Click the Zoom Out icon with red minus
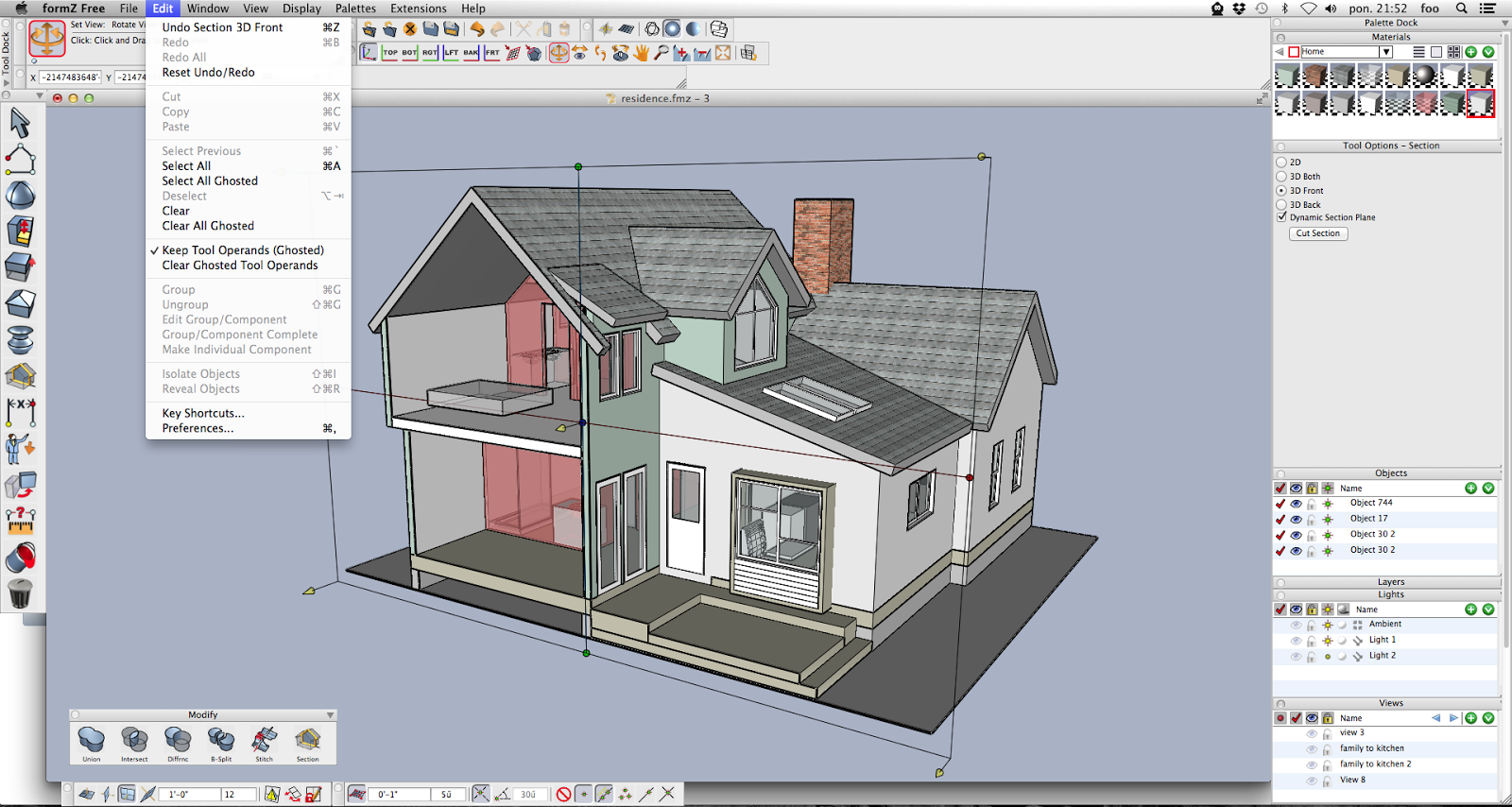 (x=702, y=53)
